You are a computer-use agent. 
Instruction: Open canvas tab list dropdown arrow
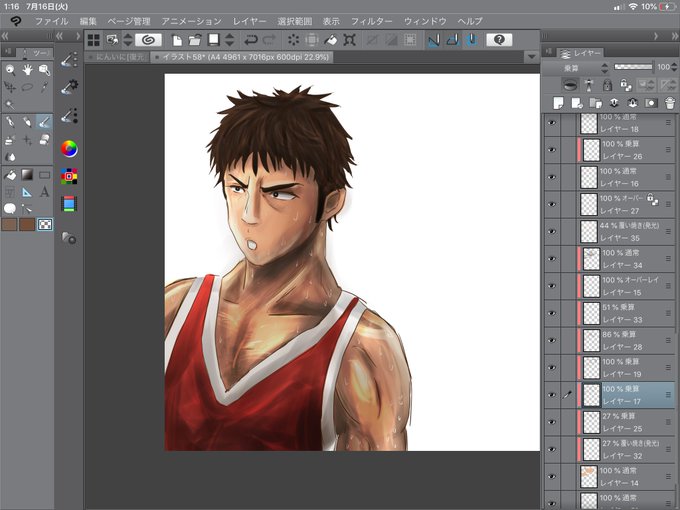531,57
